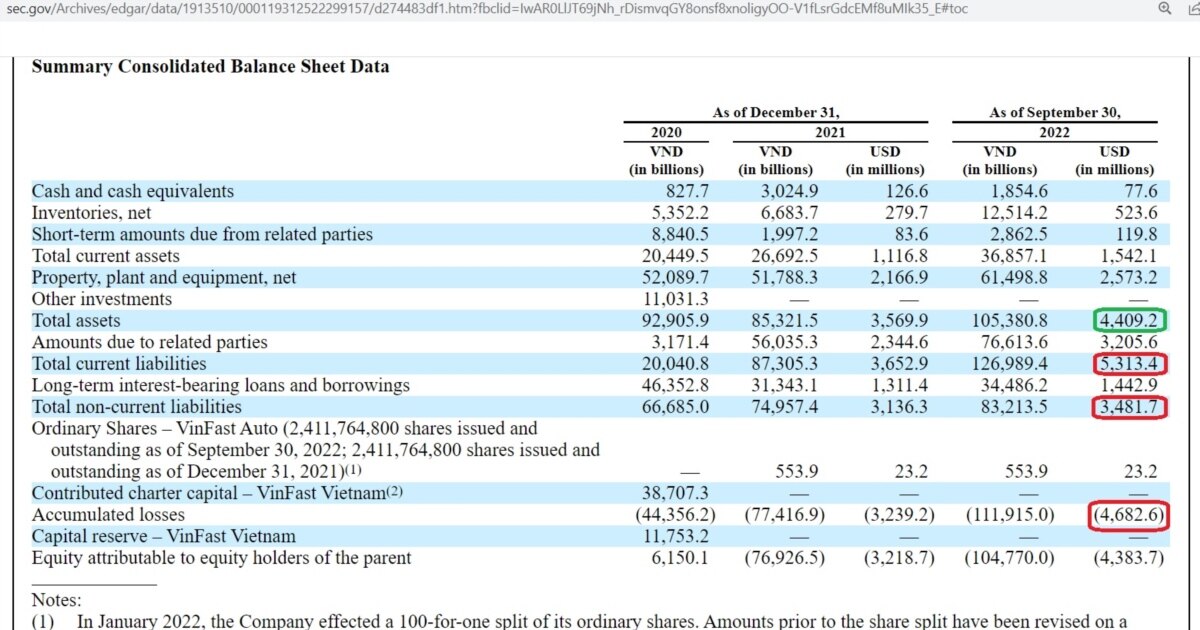The height and width of the screenshot is (630, 1200).
Task: Click property value "52,089.7"
Action: click(x=673, y=278)
